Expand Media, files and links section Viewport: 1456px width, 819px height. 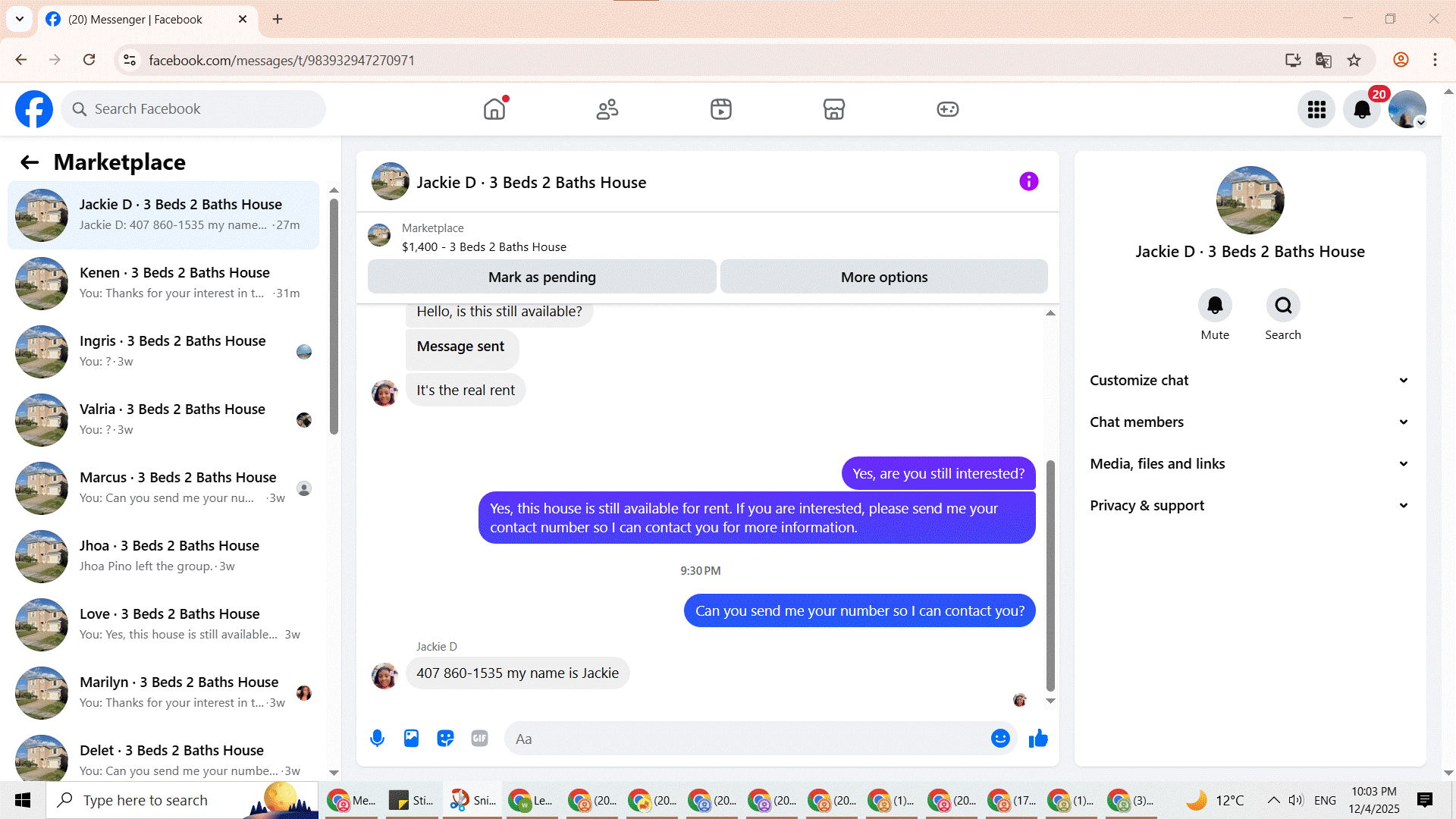(x=1249, y=464)
